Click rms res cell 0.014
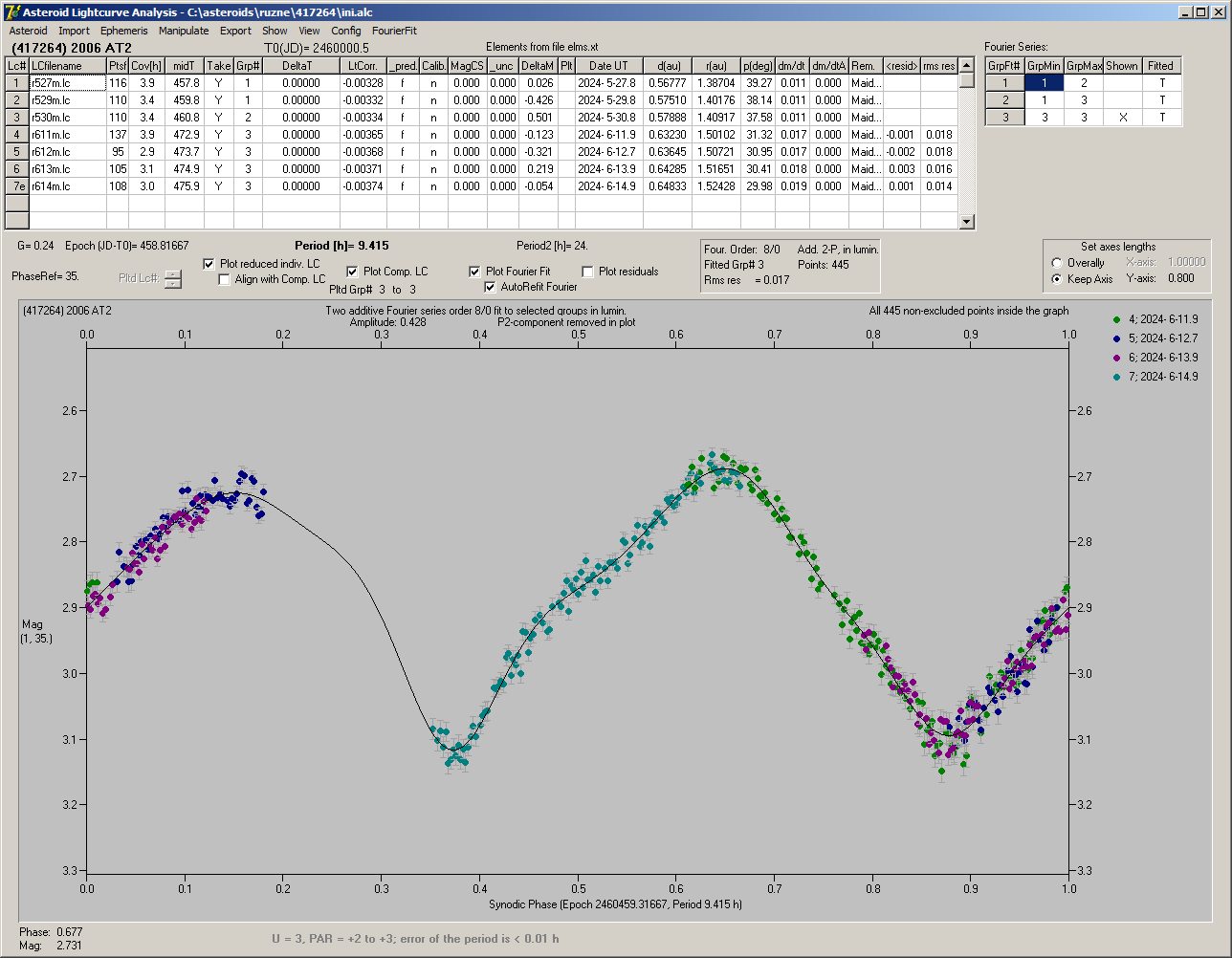The height and width of the screenshot is (958, 1232). (x=939, y=186)
